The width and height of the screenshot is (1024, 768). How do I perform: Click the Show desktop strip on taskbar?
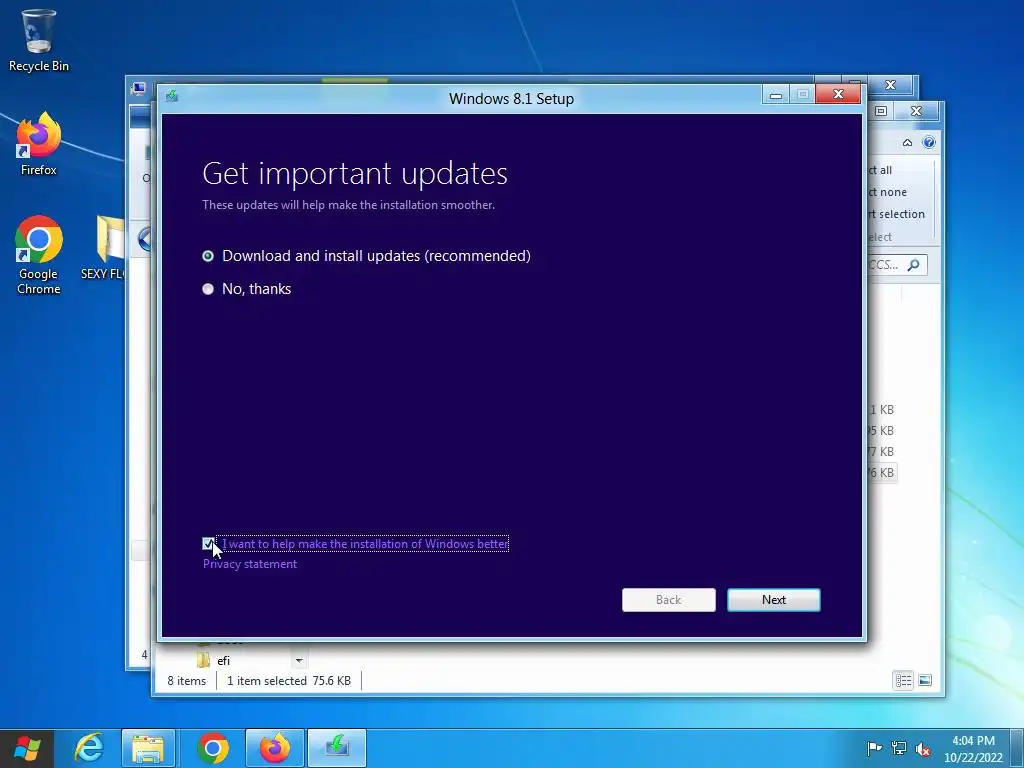1018,748
